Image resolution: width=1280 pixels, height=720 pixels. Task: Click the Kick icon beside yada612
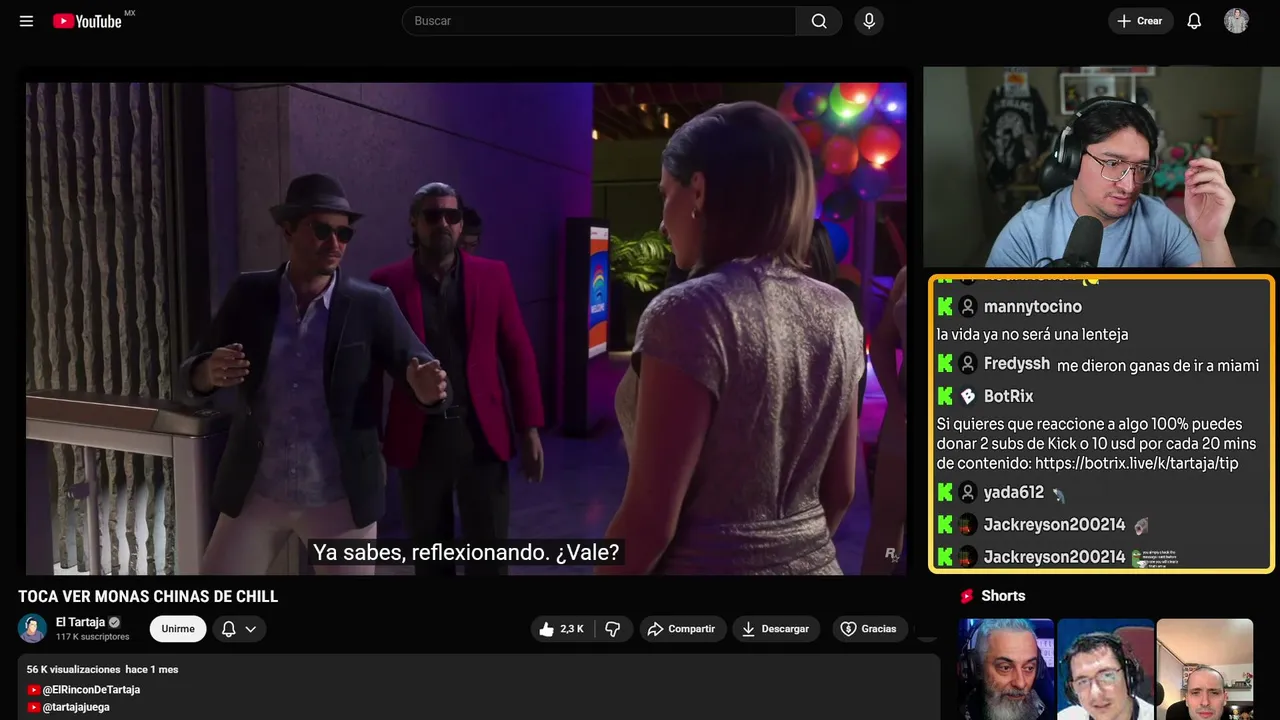click(x=945, y=492)
